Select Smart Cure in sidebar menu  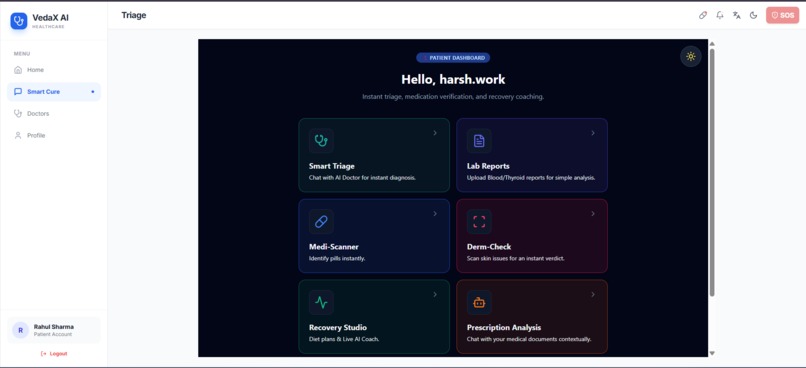[x=54, y=92]
